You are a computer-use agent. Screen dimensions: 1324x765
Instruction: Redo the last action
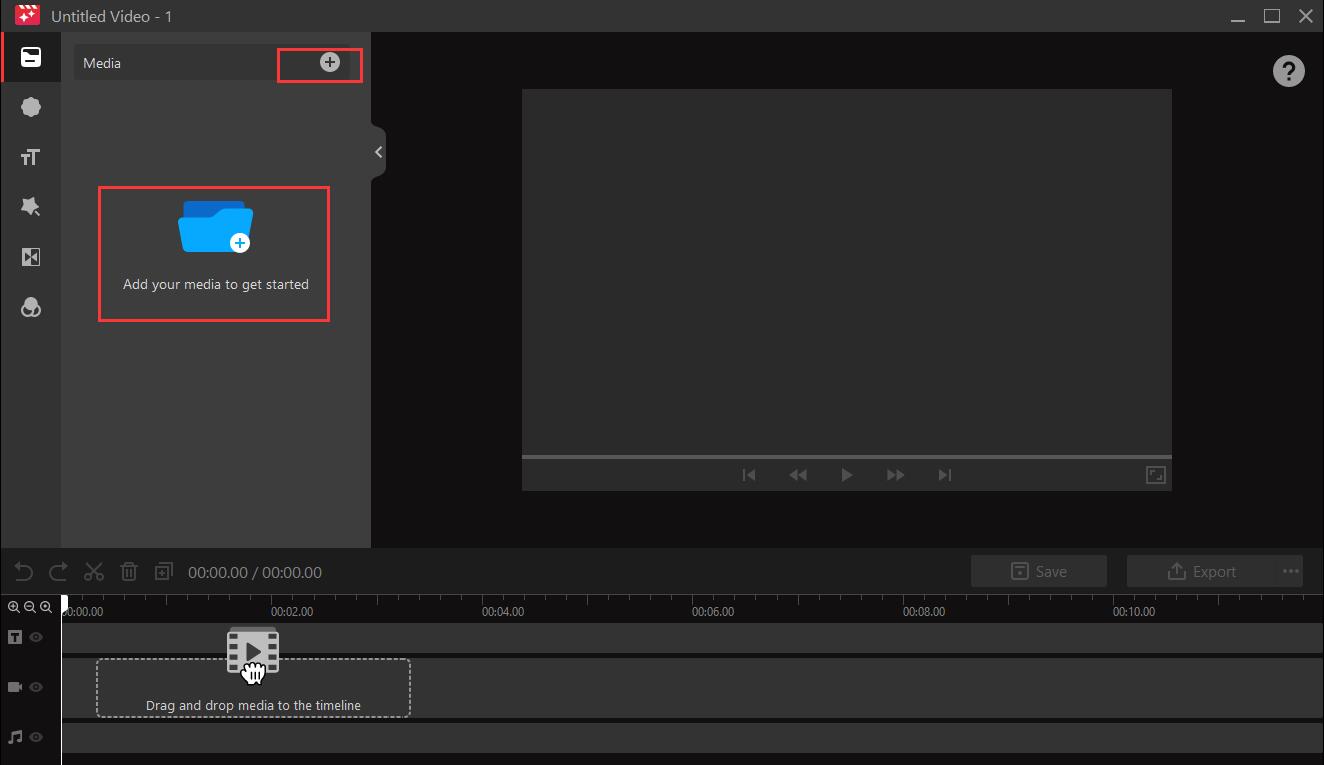tap(58, 571)
